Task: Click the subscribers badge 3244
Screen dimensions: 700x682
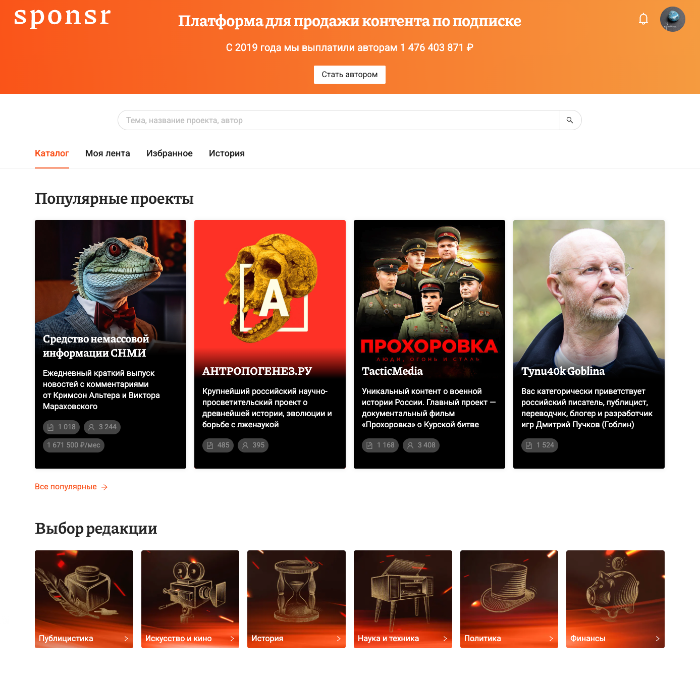Action: point(102,427)
